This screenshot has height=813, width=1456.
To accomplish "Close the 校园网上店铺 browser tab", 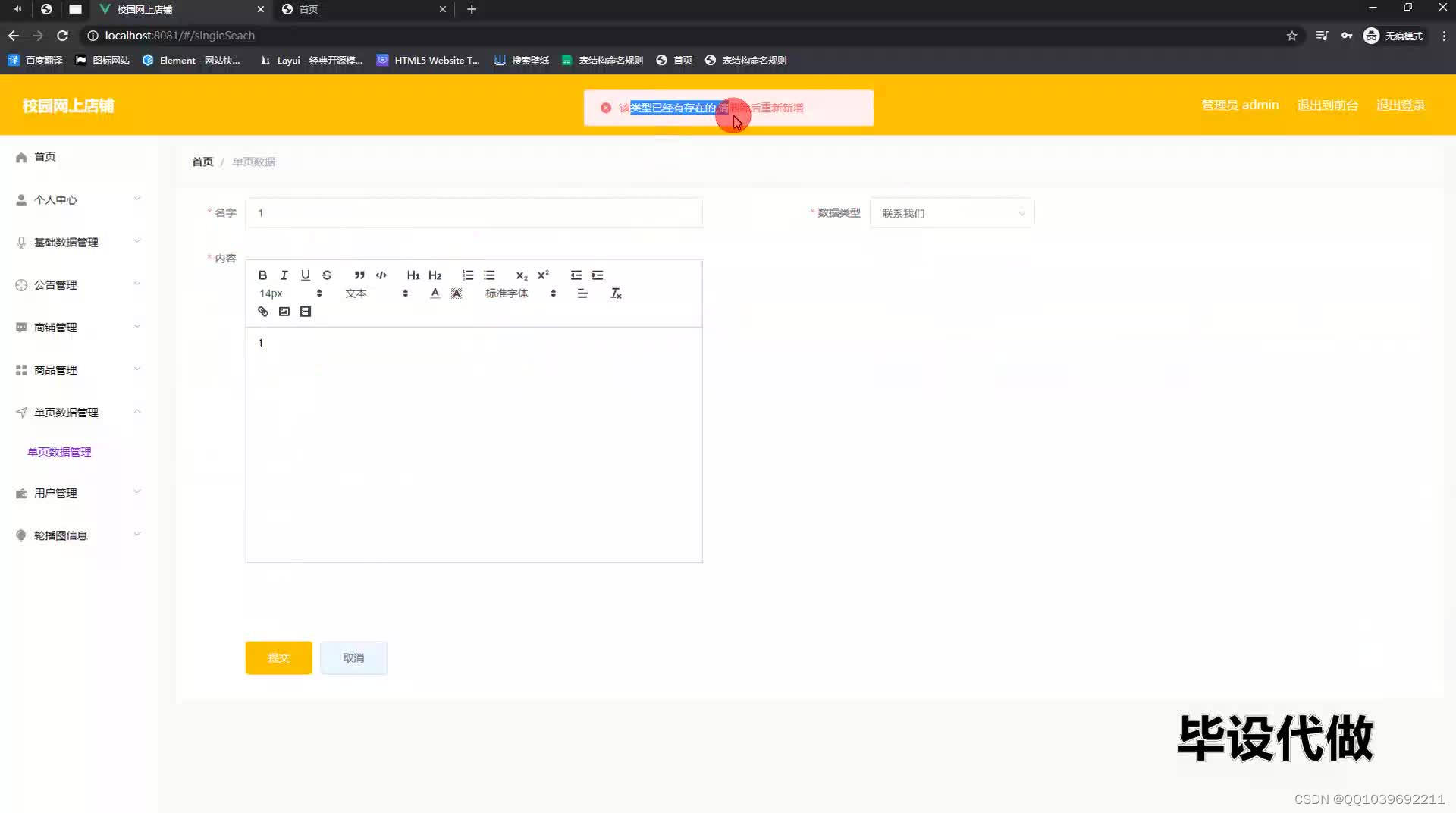I will pos(261,9).
